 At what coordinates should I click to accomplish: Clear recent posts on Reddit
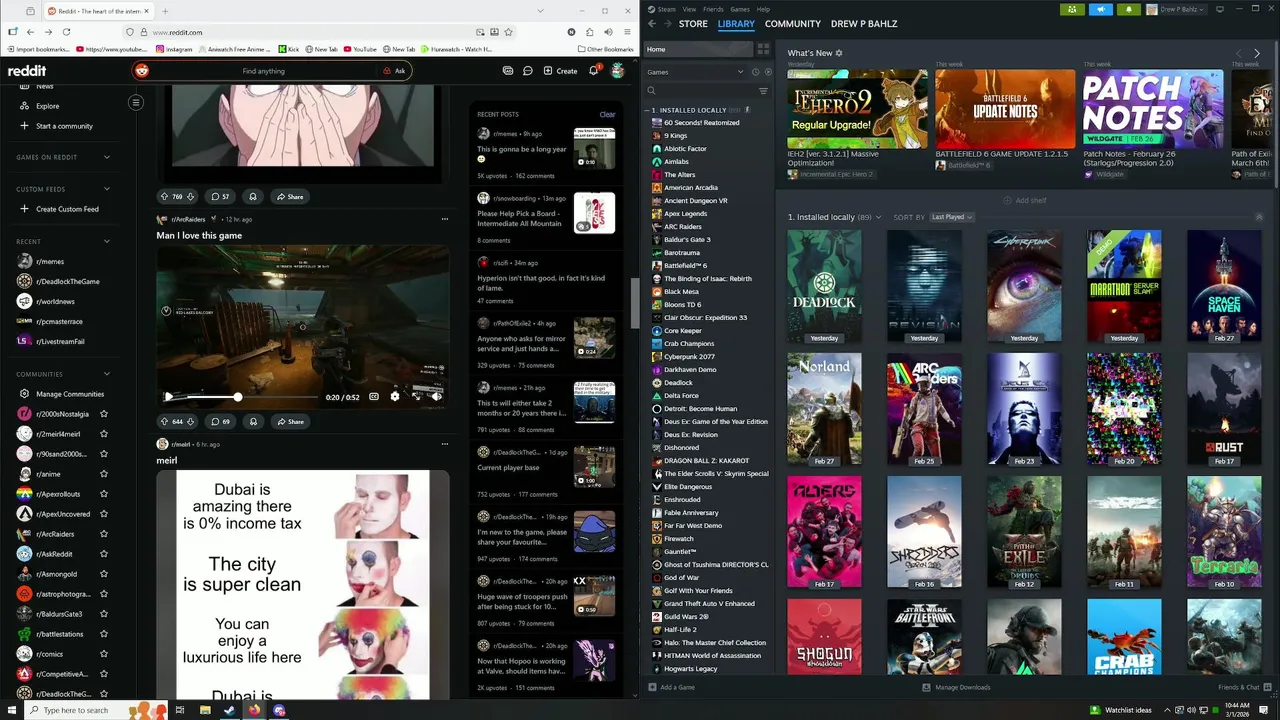(x=607, y=114)
